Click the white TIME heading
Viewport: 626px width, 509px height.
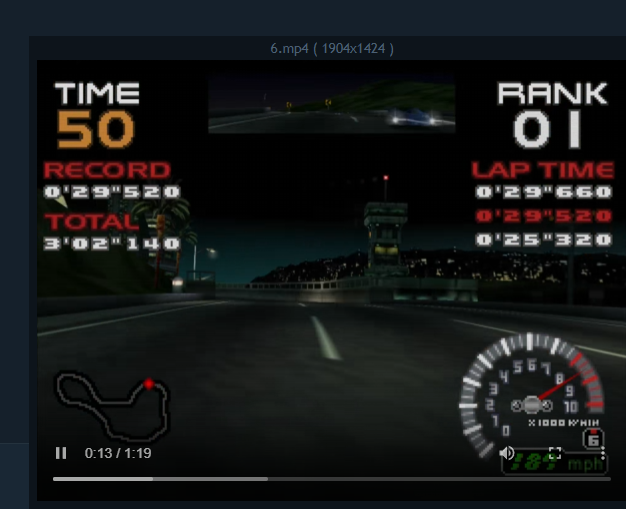tap(97, 93)
